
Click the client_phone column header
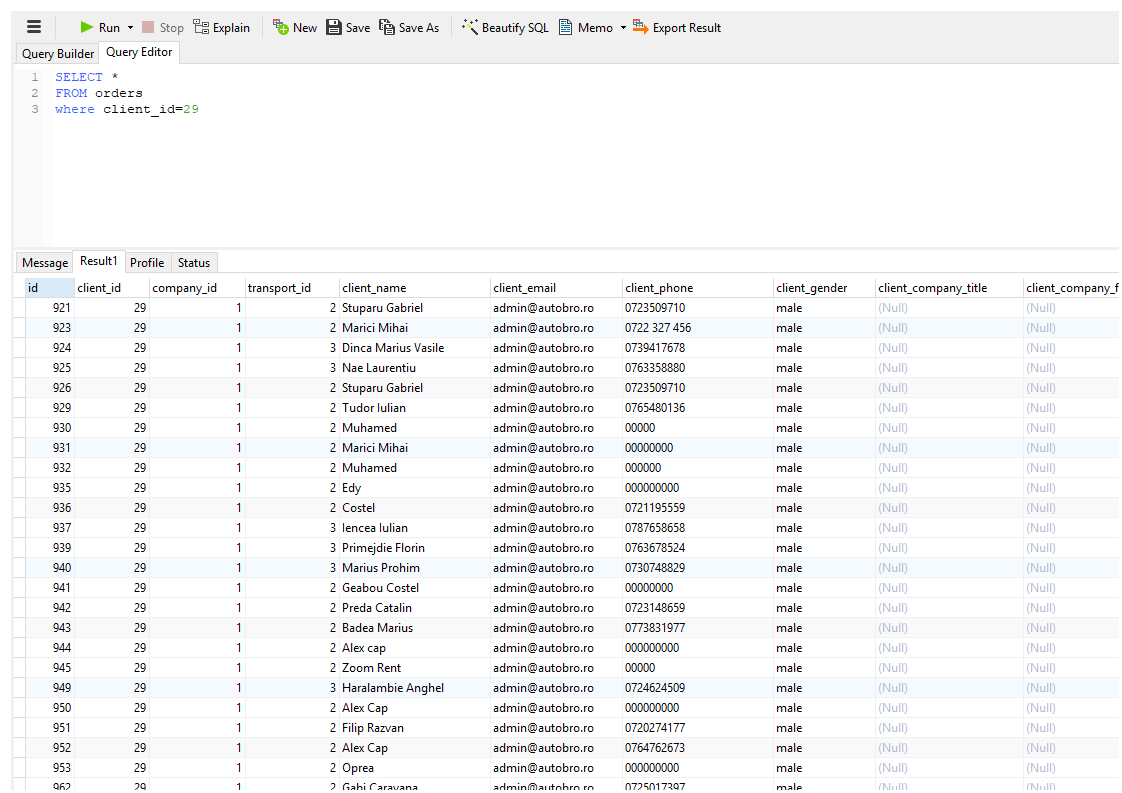click(698, 288)
